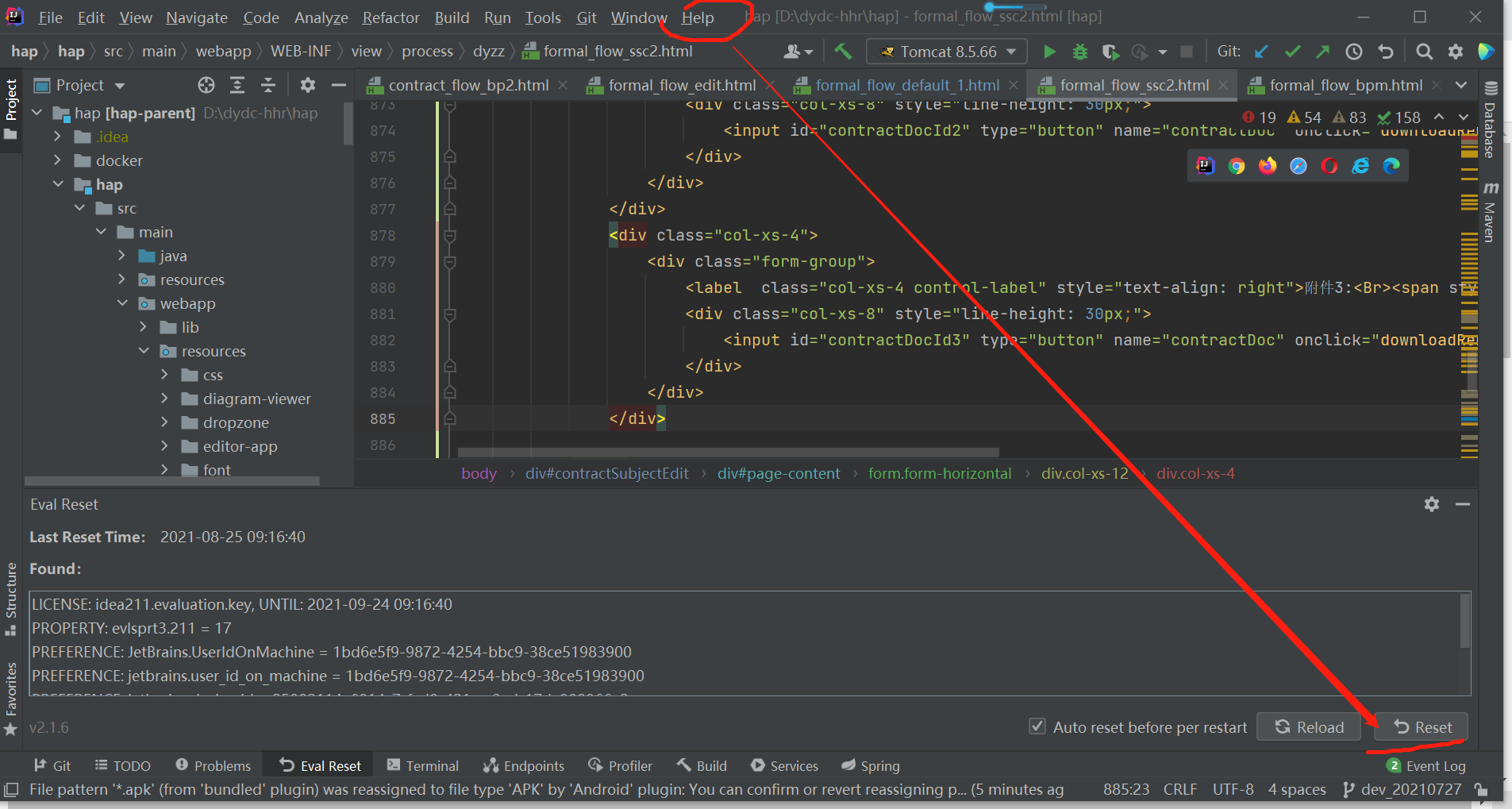Hide Eval Reset panel with minus icon

(x=1463, y=504)
